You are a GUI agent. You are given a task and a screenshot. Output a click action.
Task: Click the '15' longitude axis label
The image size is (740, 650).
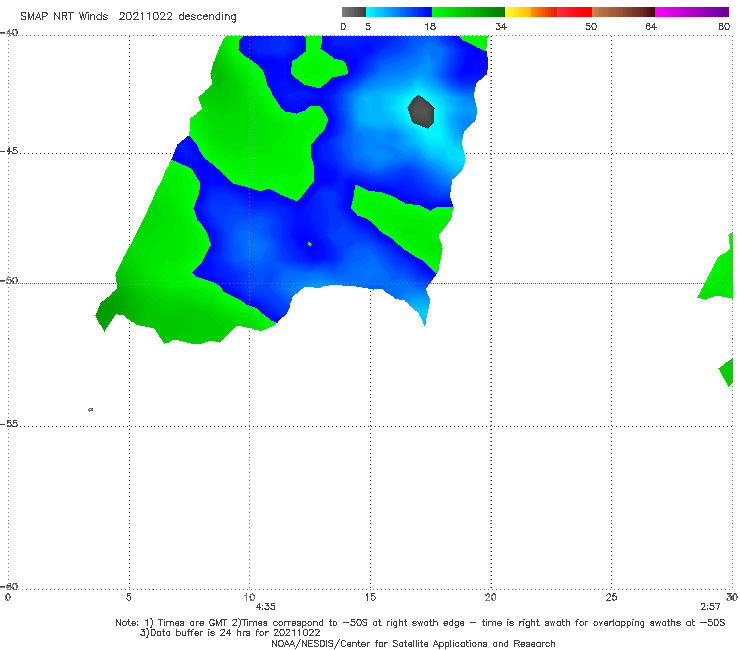370,597
